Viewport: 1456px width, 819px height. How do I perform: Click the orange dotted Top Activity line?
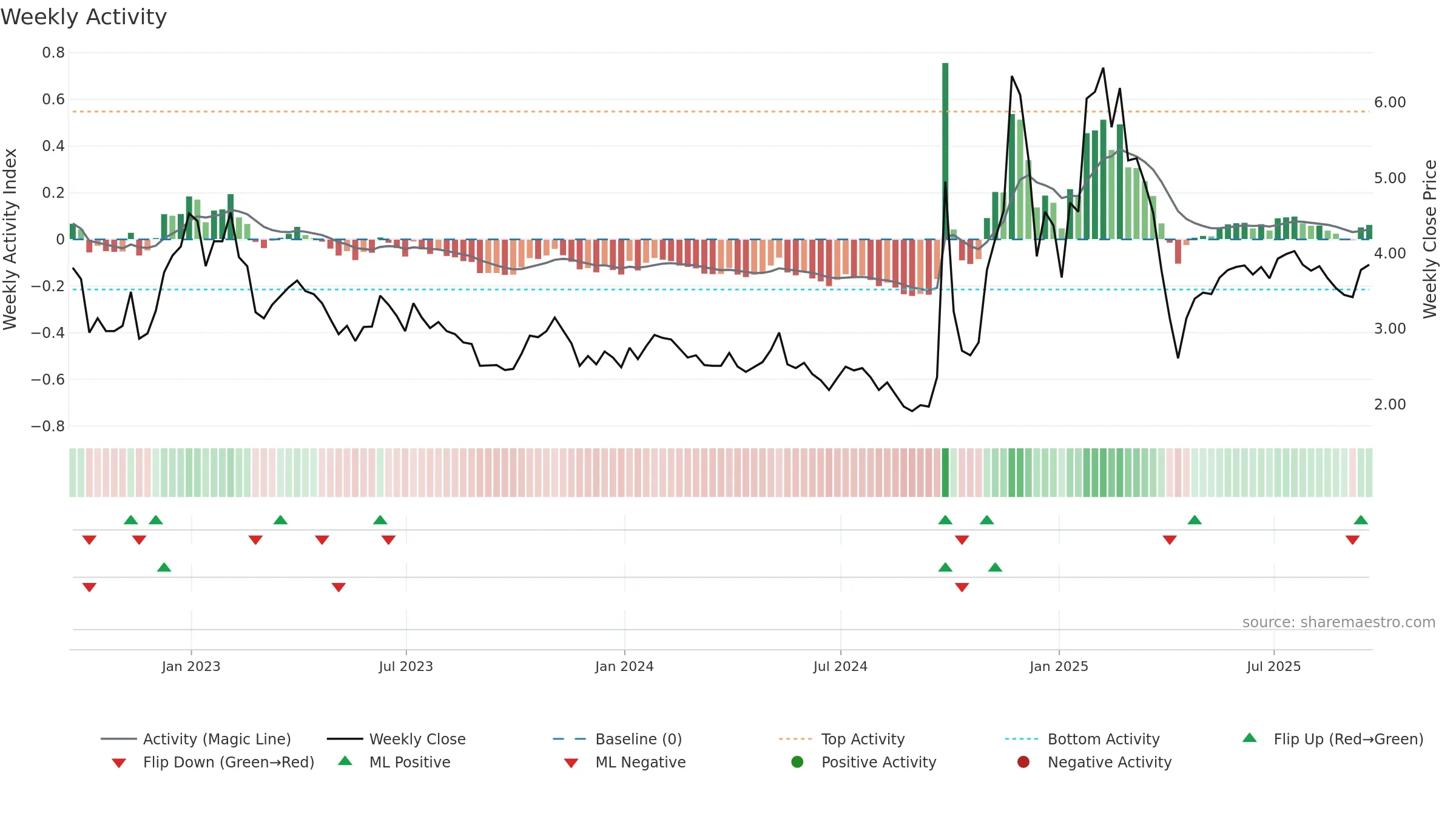pyautogui.click(x=721, y=112)
